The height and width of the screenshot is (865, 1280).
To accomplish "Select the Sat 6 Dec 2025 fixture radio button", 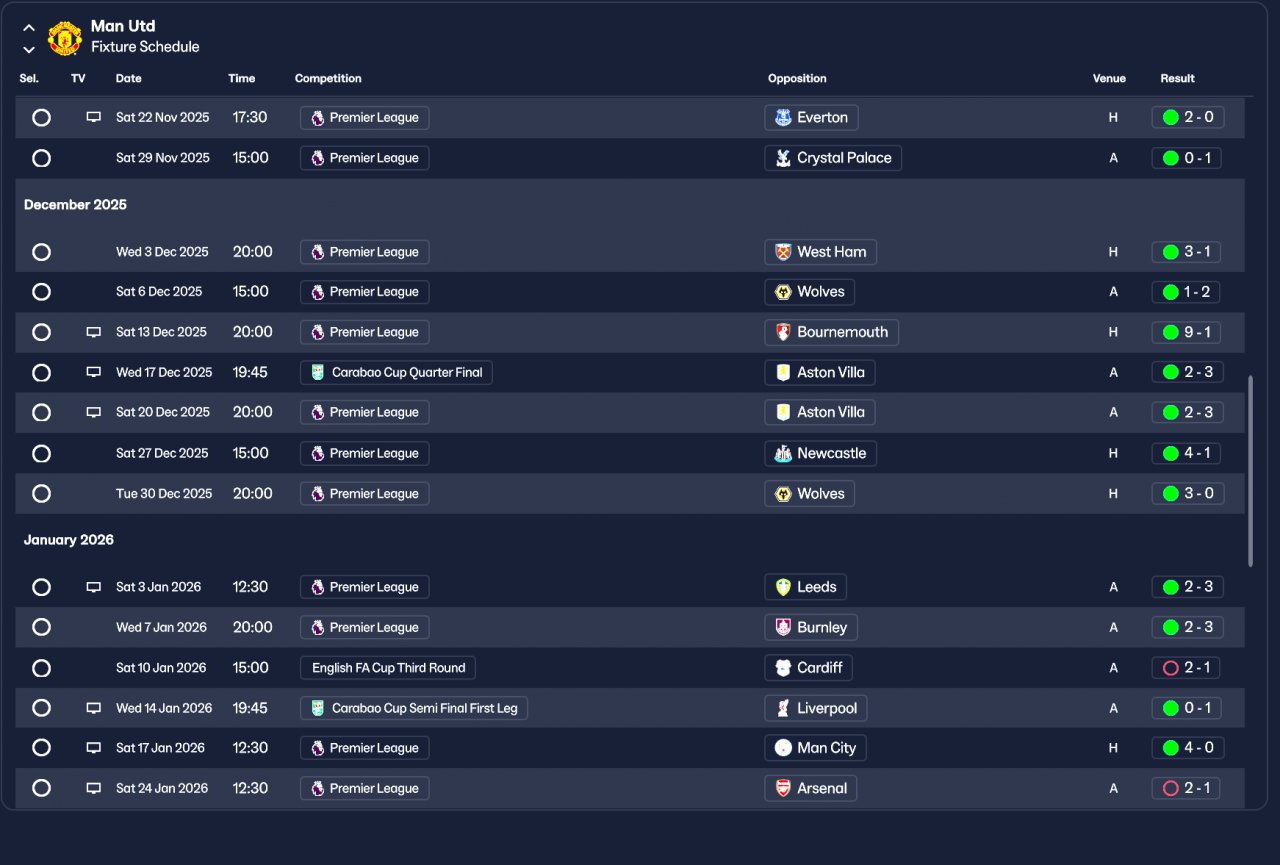I will (x=41, y=292).
